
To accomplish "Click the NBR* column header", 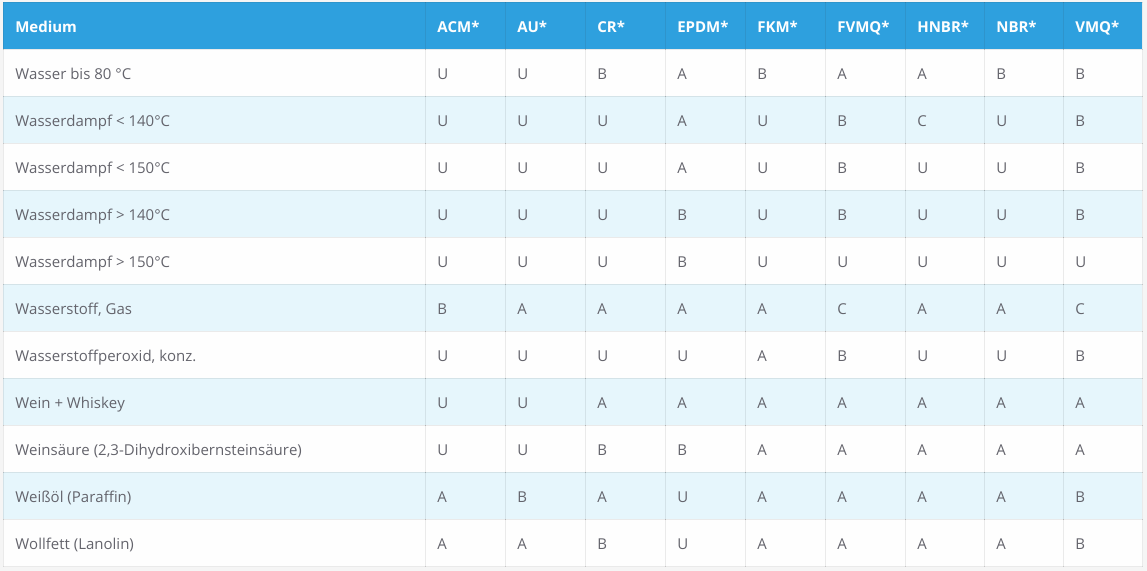I will tap(1016, 27).
